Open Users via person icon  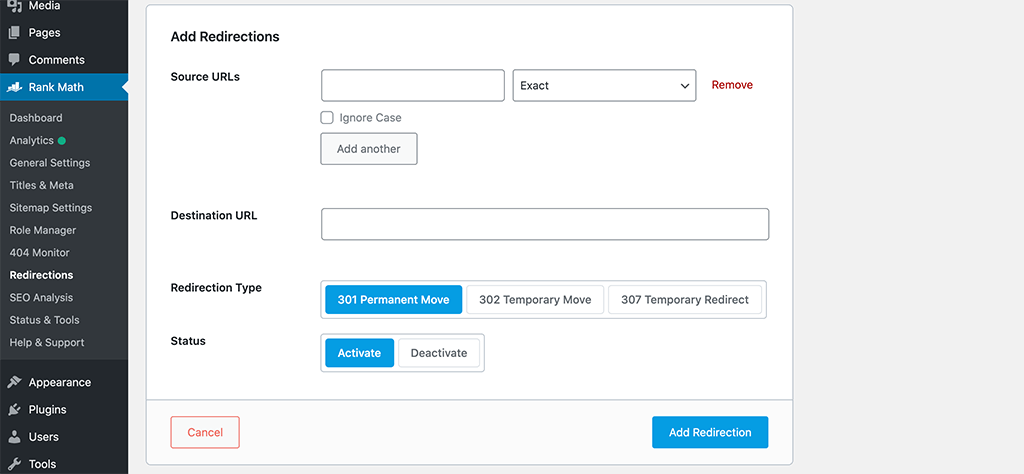point(15,437)
